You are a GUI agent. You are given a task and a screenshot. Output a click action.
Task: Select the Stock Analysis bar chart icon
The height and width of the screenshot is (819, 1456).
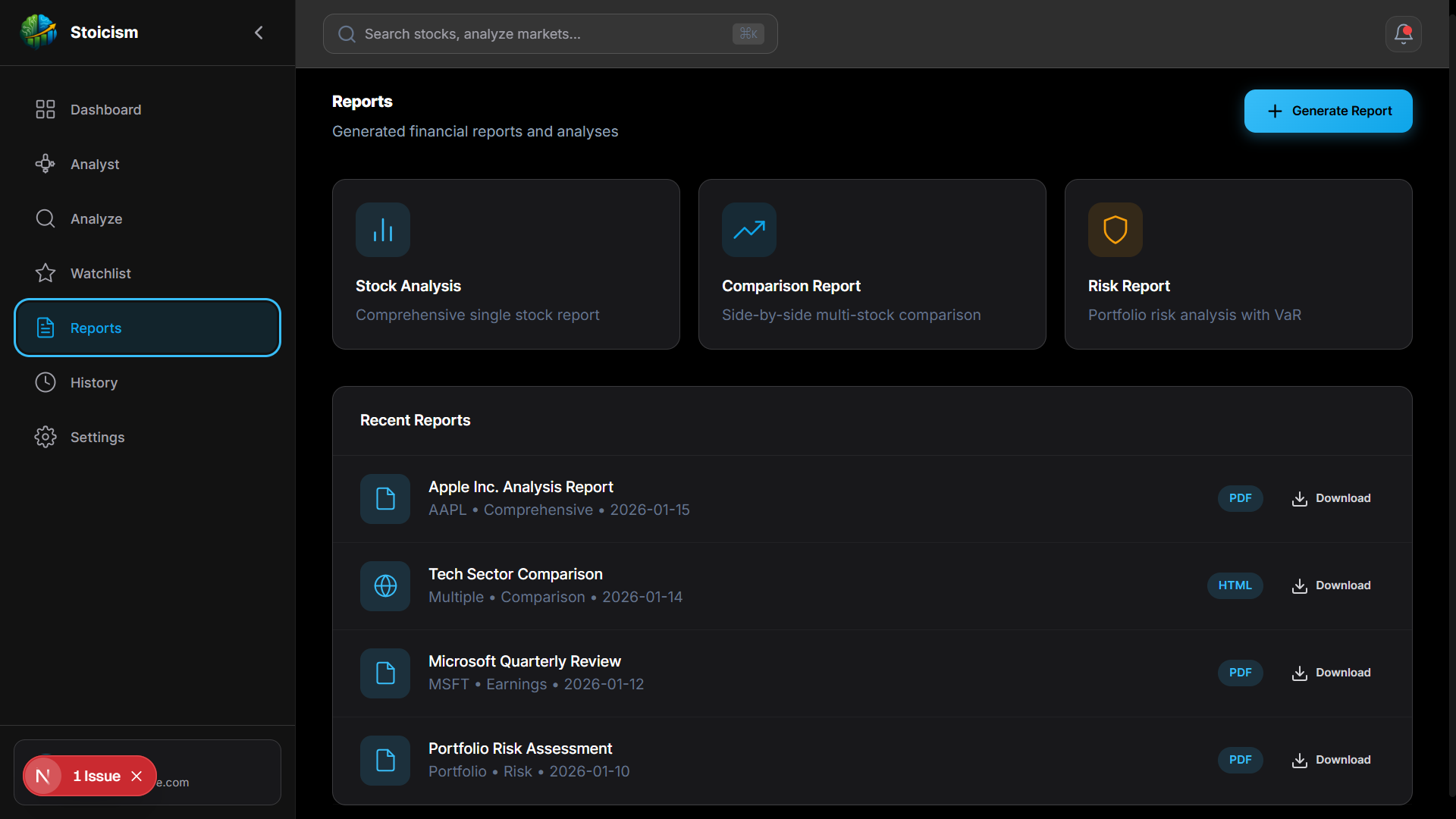pos(383,230)
